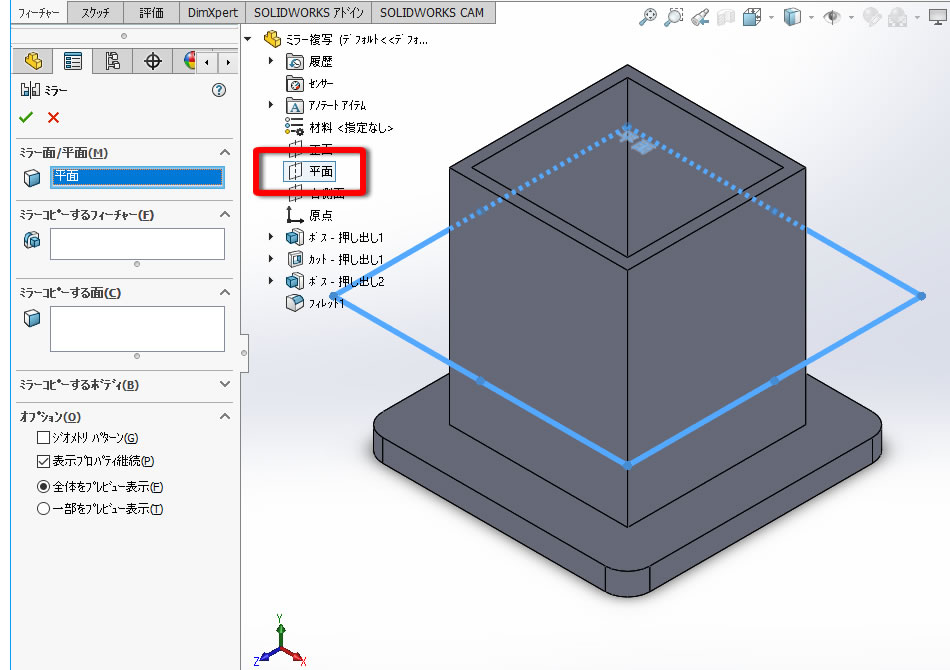Select 全体をプレビュー表示(F) radio button
950x670 pixels.
(43, 486)
